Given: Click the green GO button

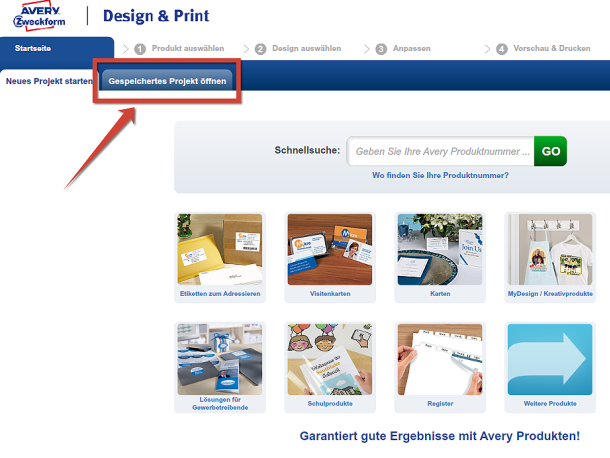Looking at the screenshot, I should pyautogui.click(x=550, y=151).
